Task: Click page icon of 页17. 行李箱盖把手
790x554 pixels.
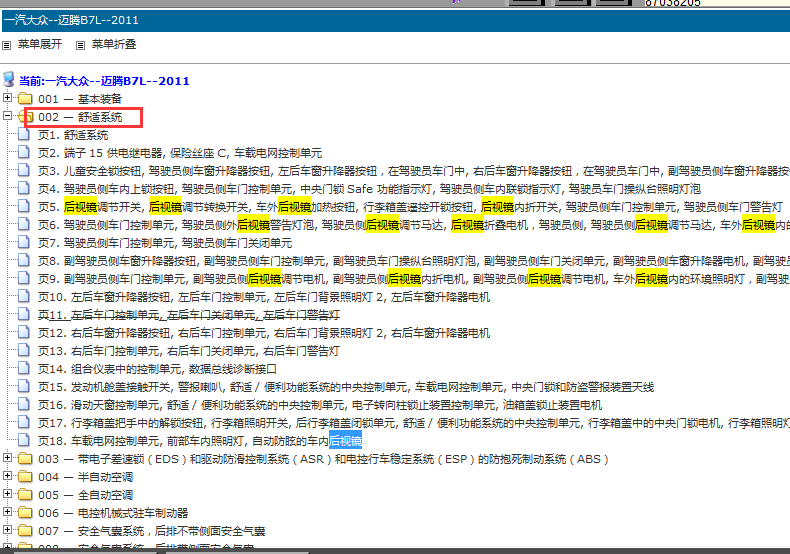Action: [x=24, y=422]
